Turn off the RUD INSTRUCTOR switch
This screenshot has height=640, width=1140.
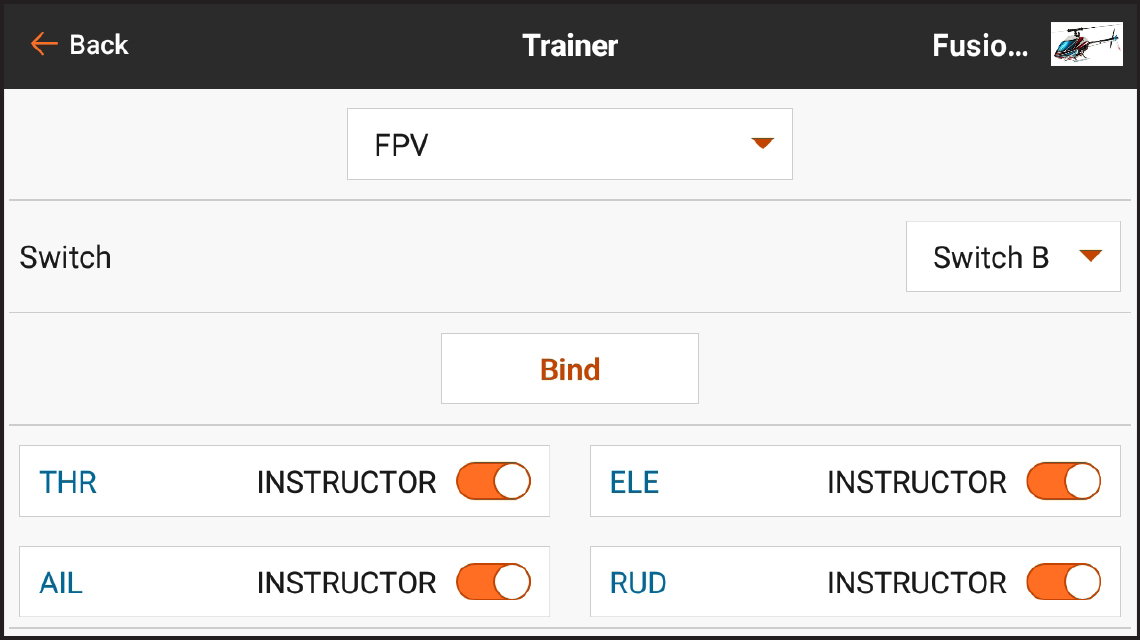(x=1063, y=582)
